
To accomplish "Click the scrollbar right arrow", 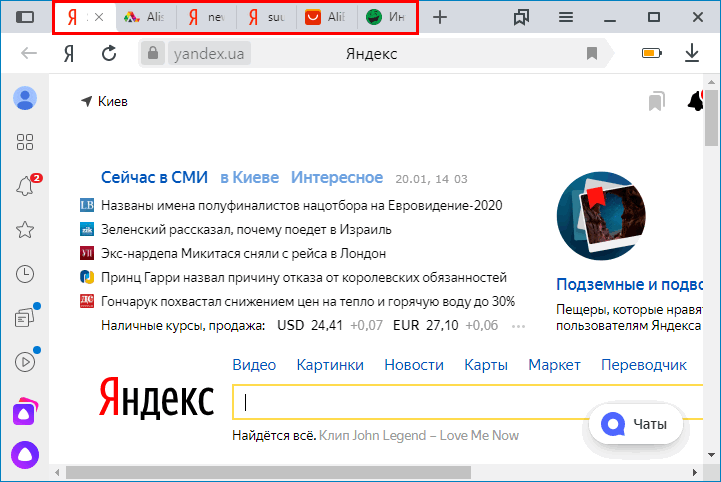I will point(694,472).
